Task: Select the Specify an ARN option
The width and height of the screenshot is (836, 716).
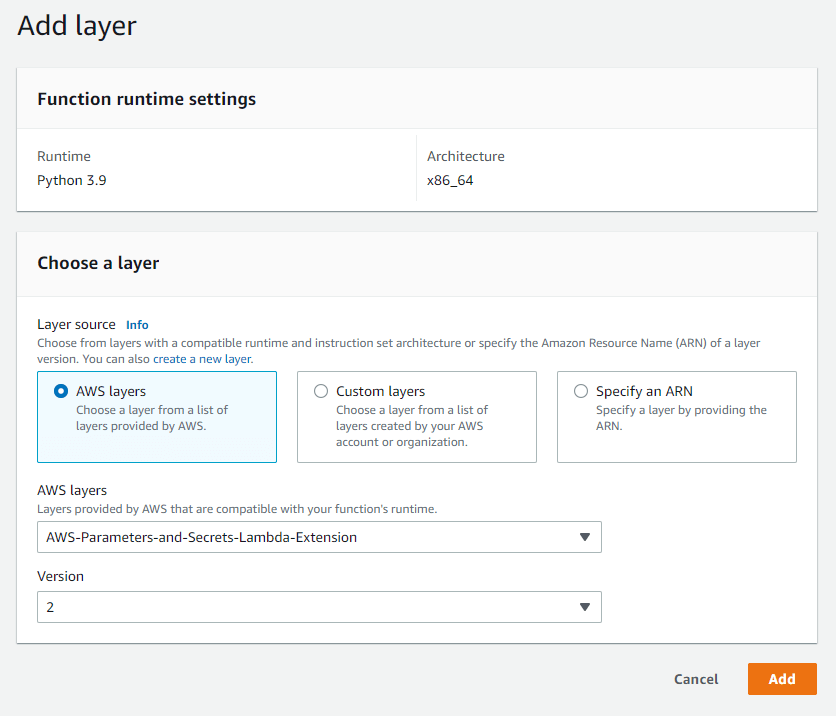Action: pyautogui.click(x=581, y=391)
